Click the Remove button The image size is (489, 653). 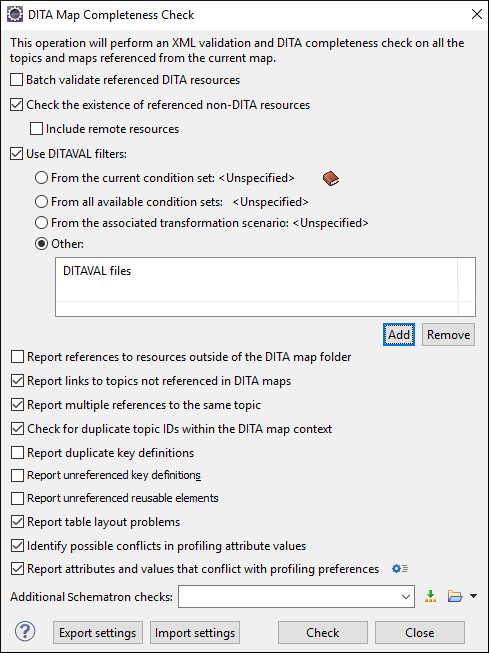click(448, 335)
